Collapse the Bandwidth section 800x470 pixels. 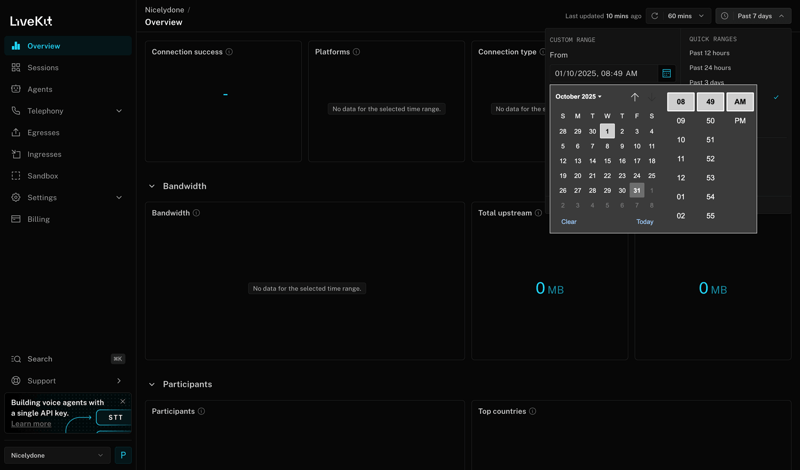pos(152,186)
